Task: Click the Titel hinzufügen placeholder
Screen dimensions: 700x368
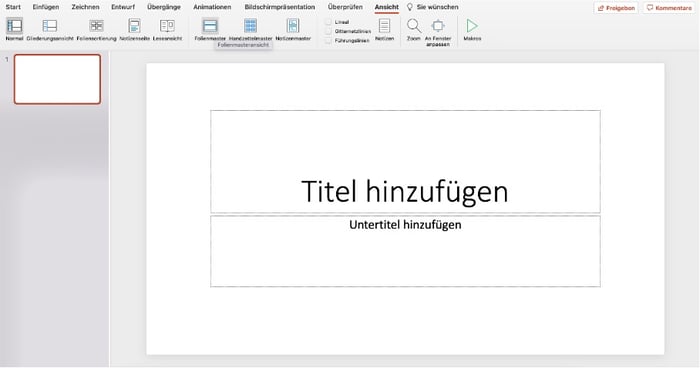Action: 405,162
